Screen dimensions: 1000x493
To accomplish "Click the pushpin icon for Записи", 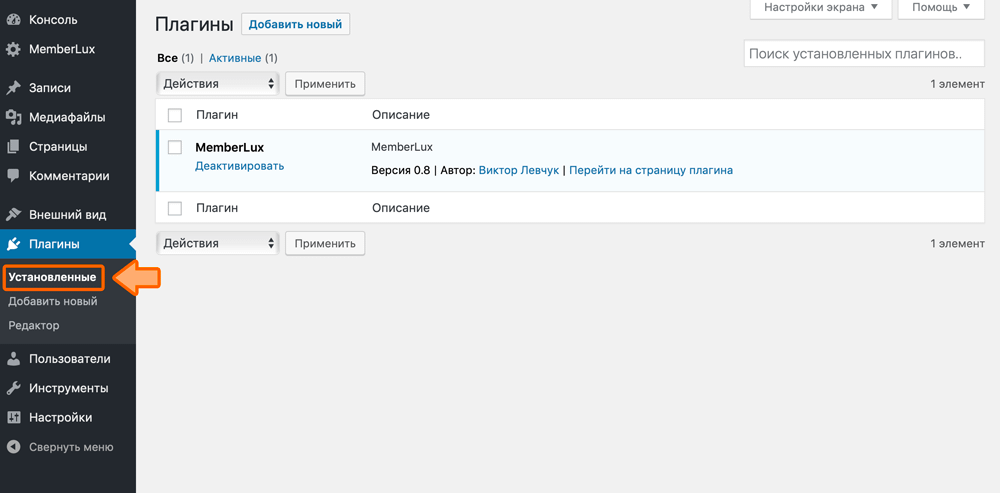I will tap(14, 88).
